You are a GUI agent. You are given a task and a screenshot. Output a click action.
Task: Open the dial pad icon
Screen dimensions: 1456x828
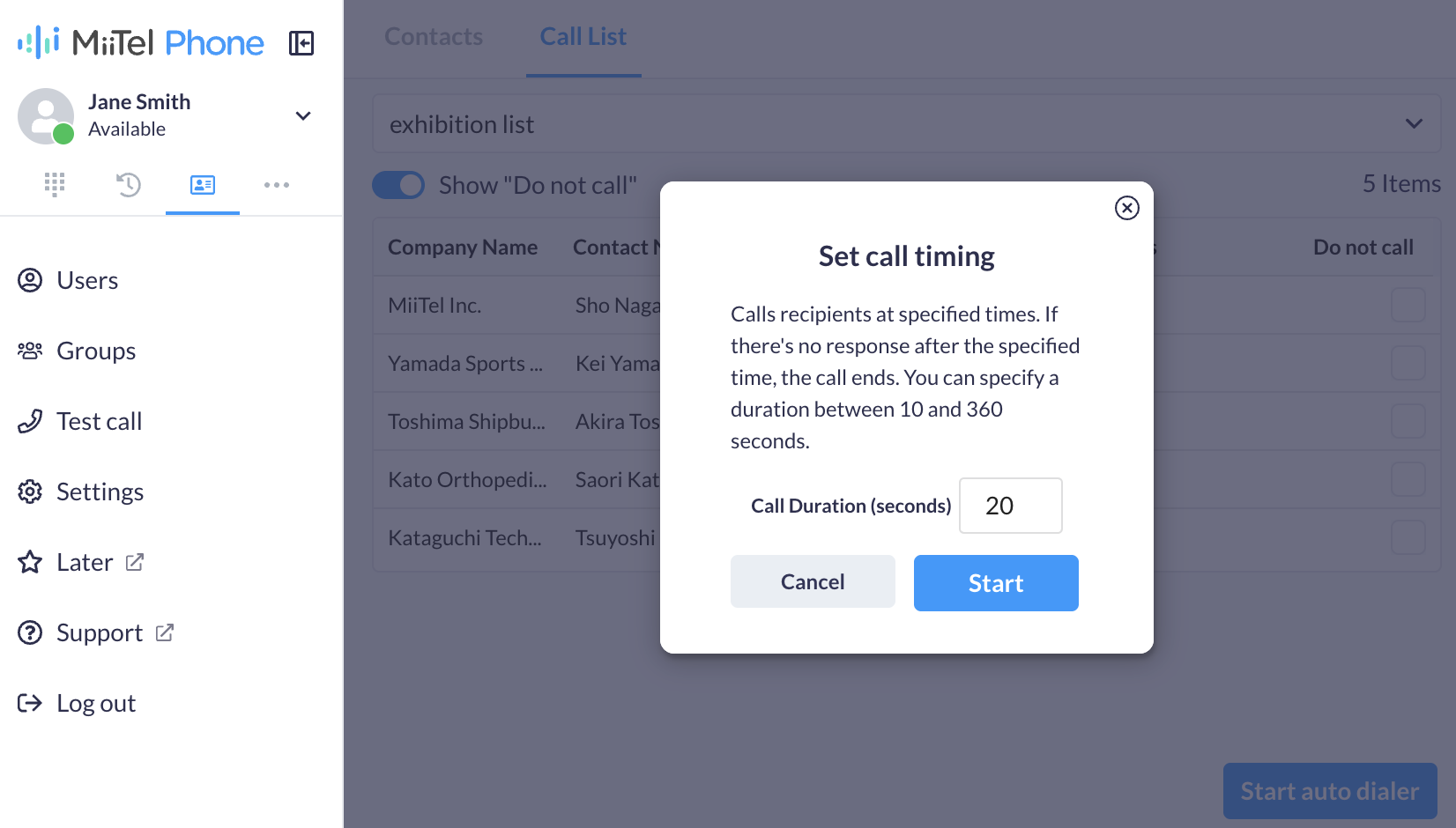pyautogui.click(x=55, y=184)
